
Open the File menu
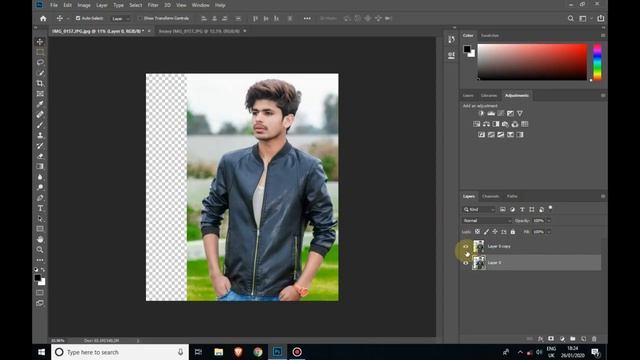(54, 5)
